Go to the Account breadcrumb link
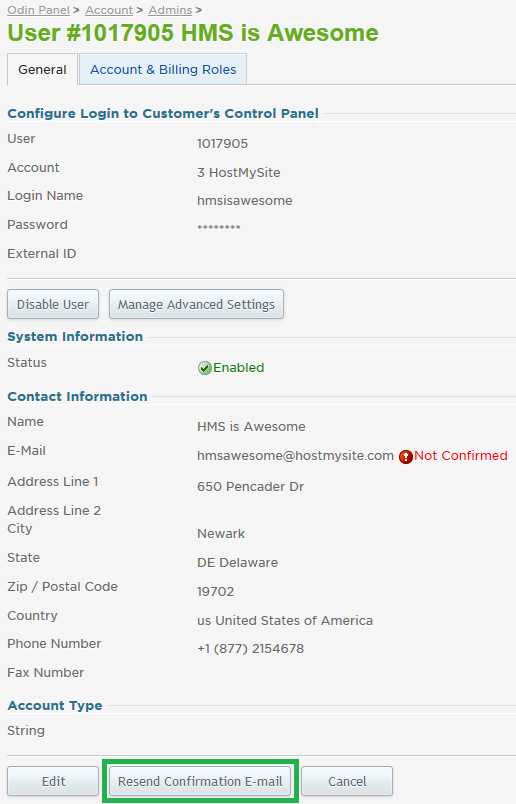 (x=109, y=10)
